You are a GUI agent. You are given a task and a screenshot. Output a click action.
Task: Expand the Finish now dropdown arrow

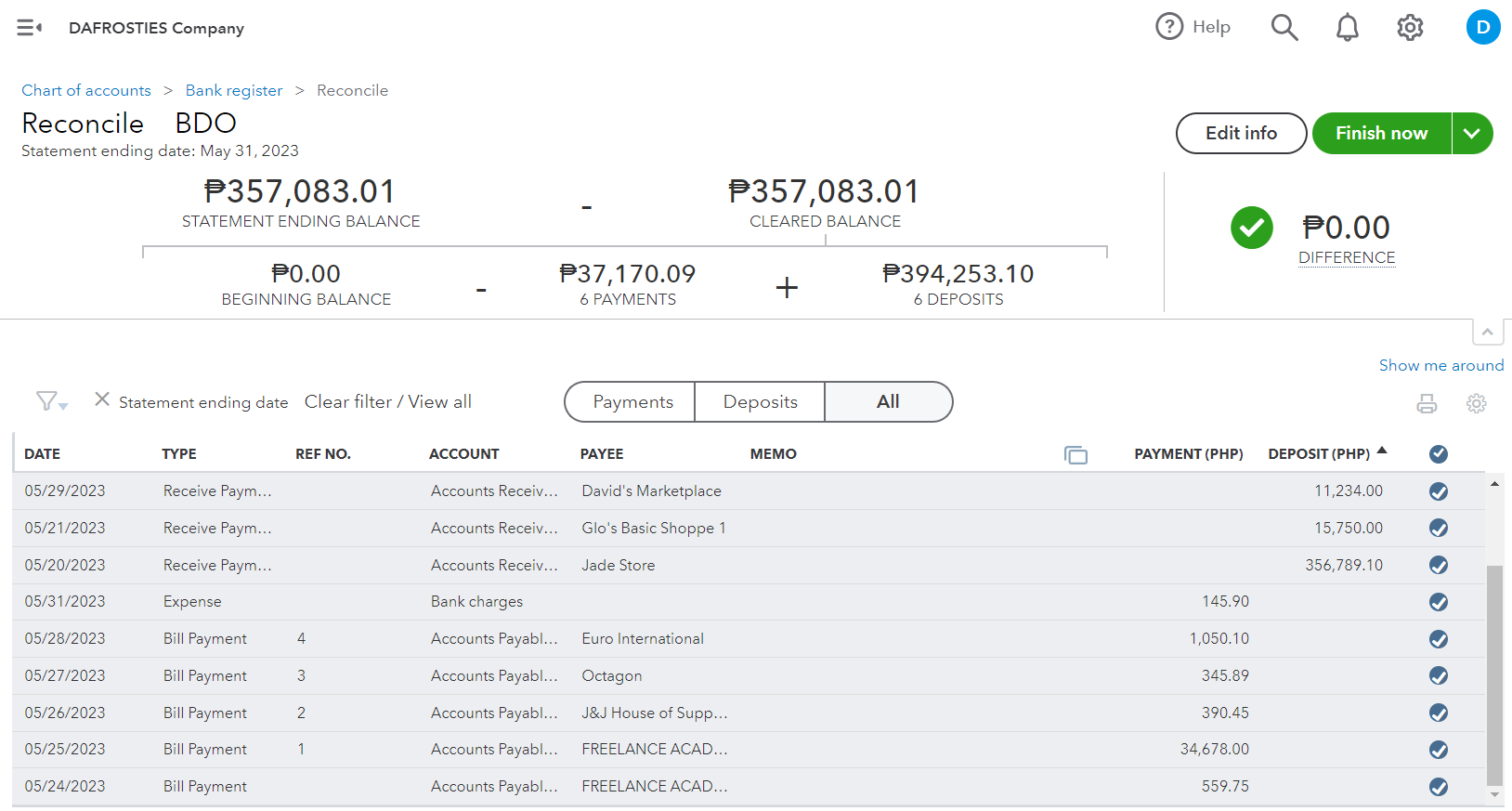pos(1472,134)
